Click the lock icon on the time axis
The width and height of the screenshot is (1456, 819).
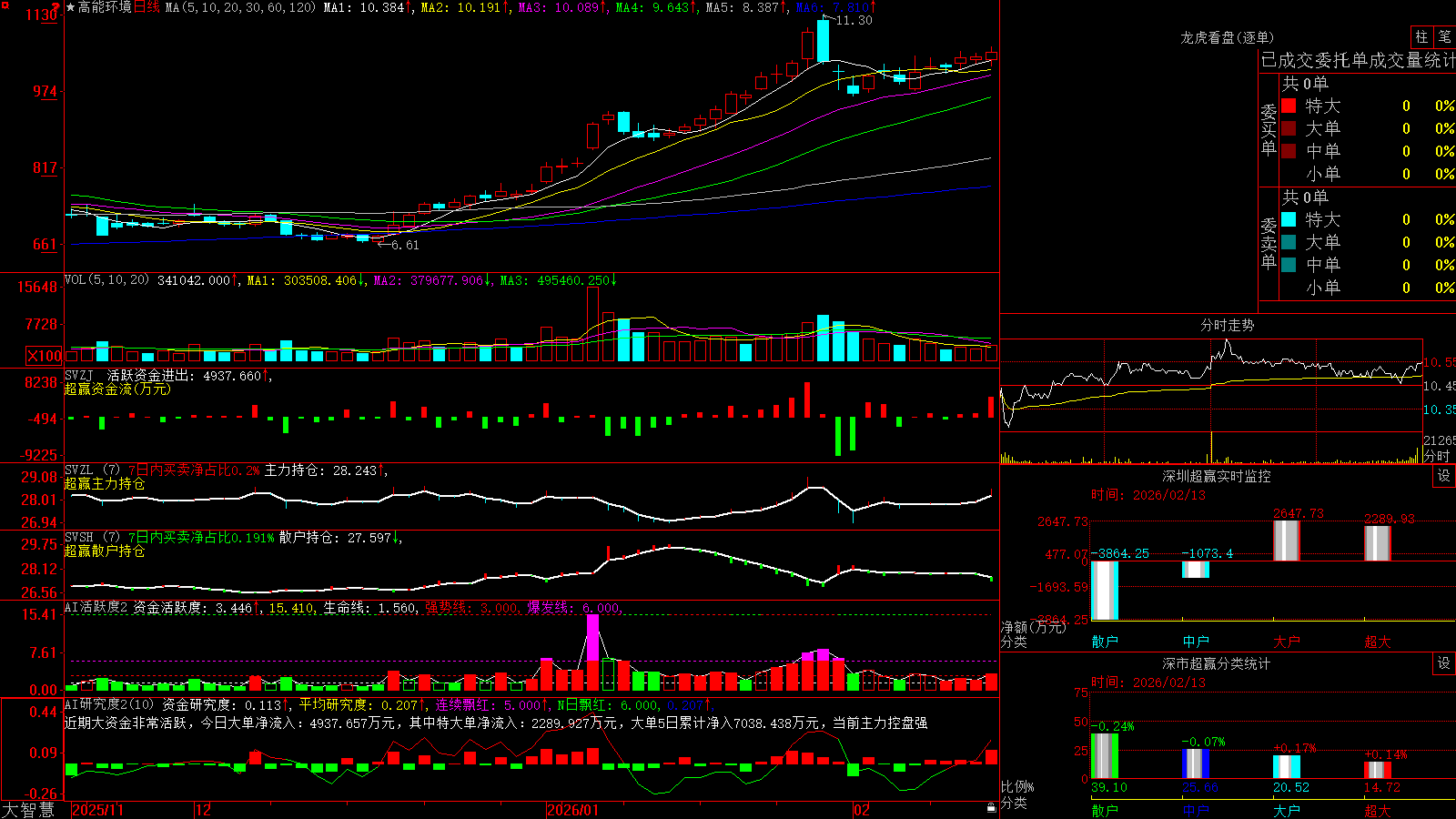tap(992, 808)
